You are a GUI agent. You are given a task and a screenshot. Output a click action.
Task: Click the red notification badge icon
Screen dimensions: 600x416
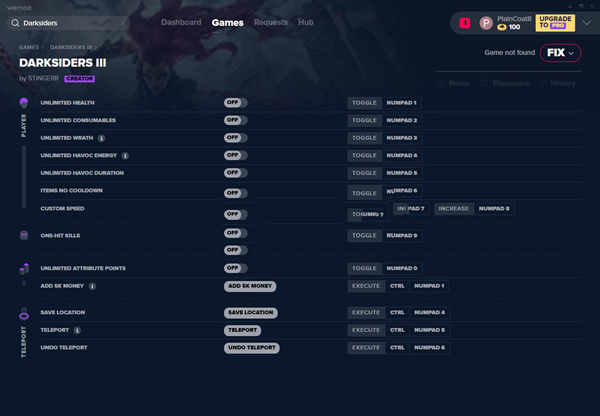[x=464, y=22]
